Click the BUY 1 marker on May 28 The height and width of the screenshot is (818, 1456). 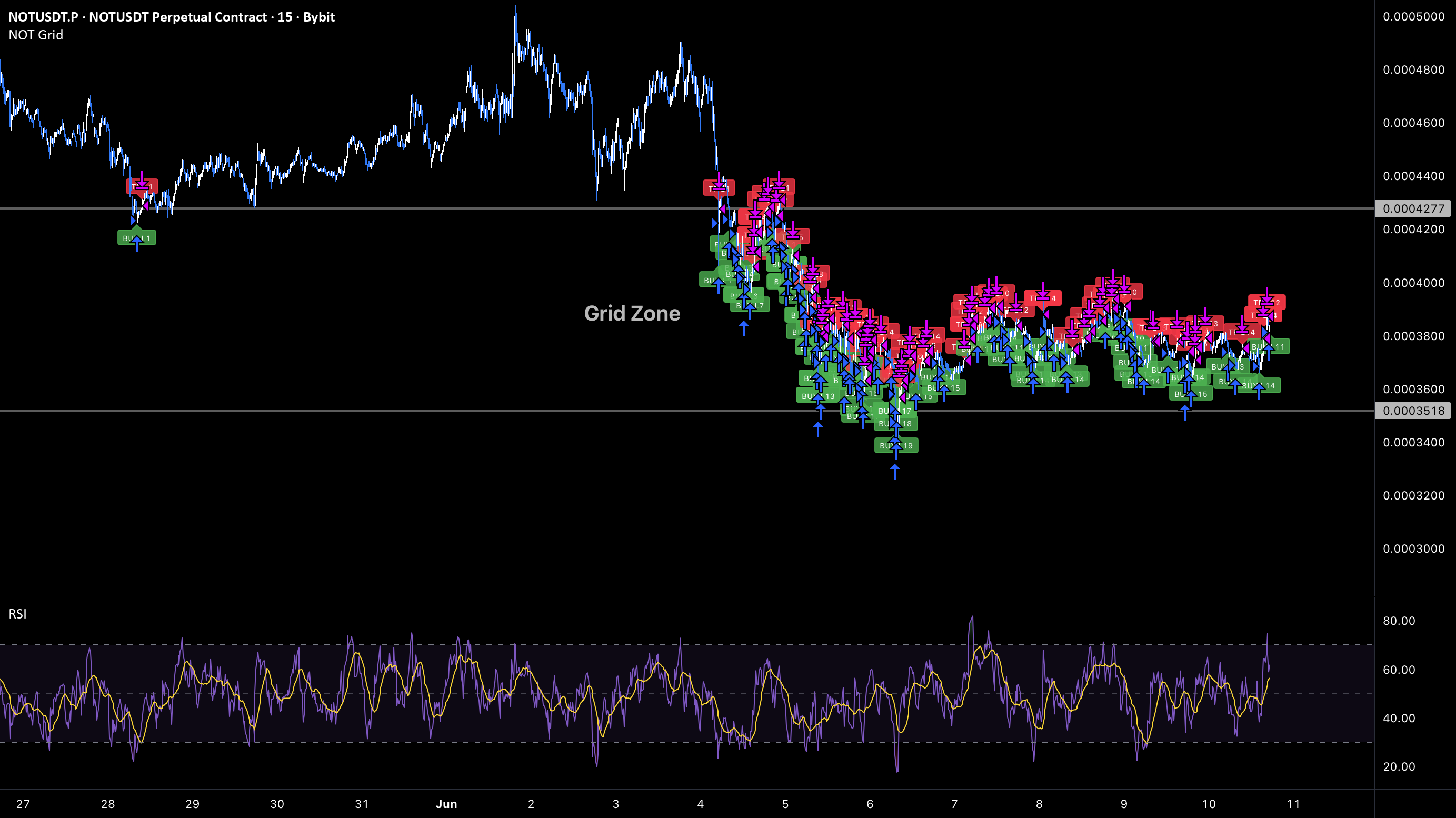click(137, 238)
